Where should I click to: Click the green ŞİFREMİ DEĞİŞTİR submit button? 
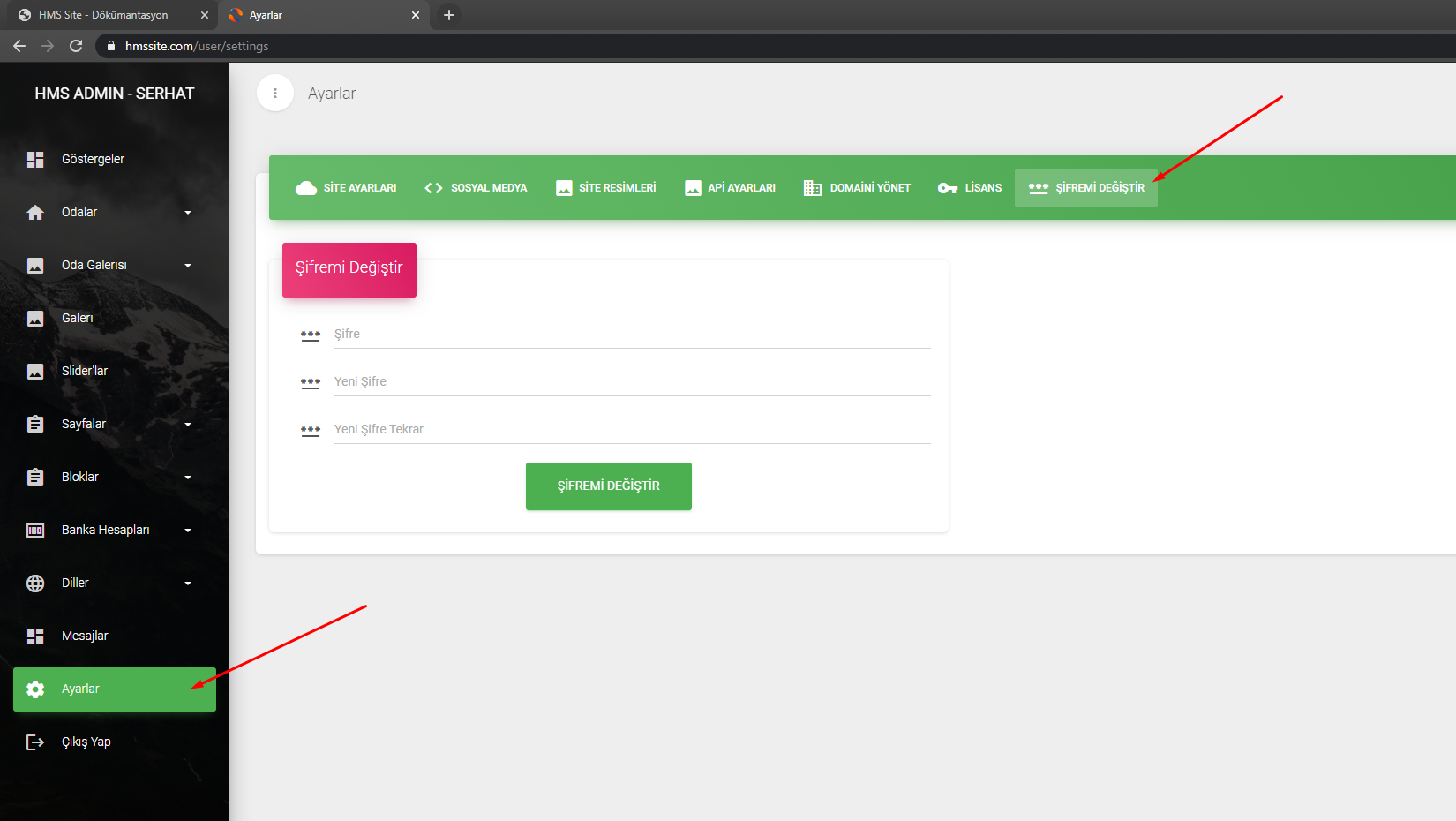[609, 486]
